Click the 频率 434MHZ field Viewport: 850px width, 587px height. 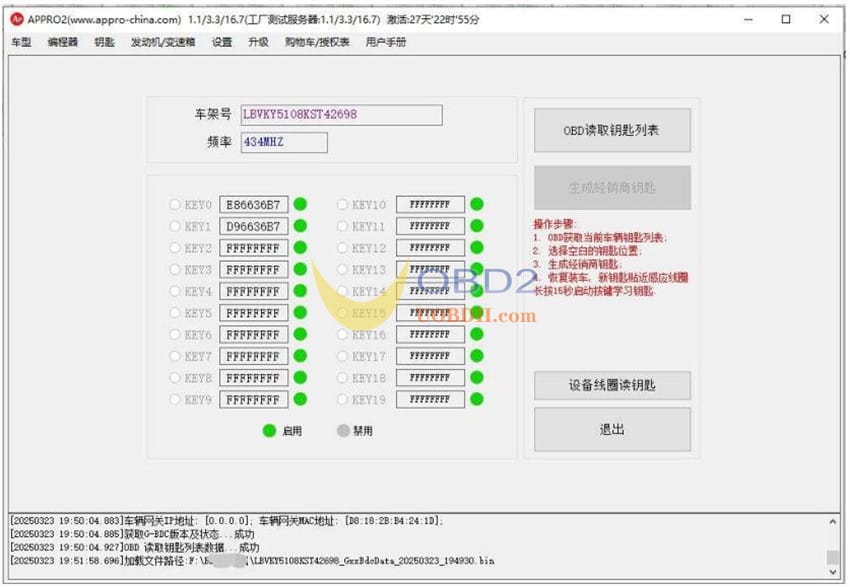pos(284,143)
